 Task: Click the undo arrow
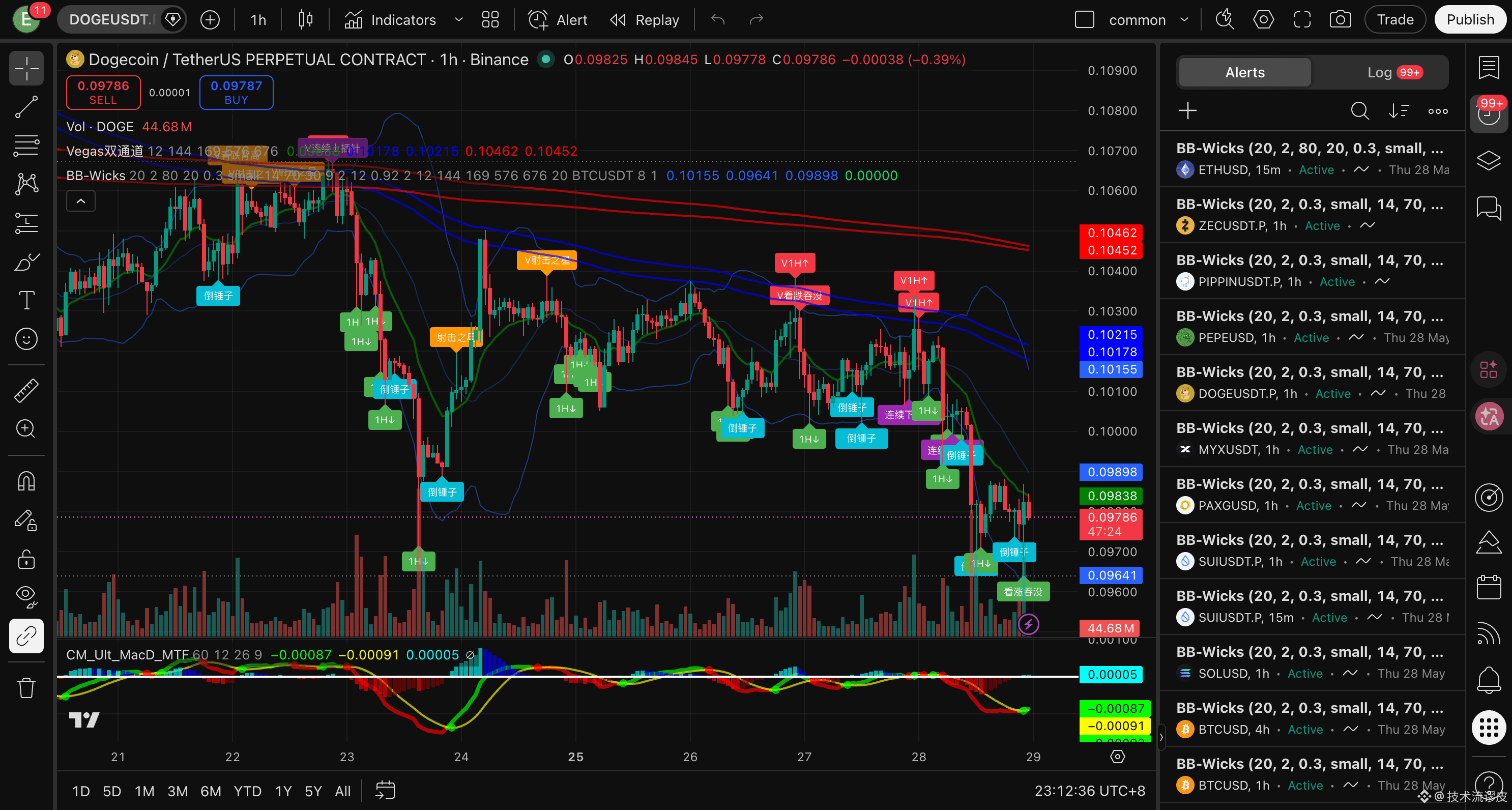717,20
